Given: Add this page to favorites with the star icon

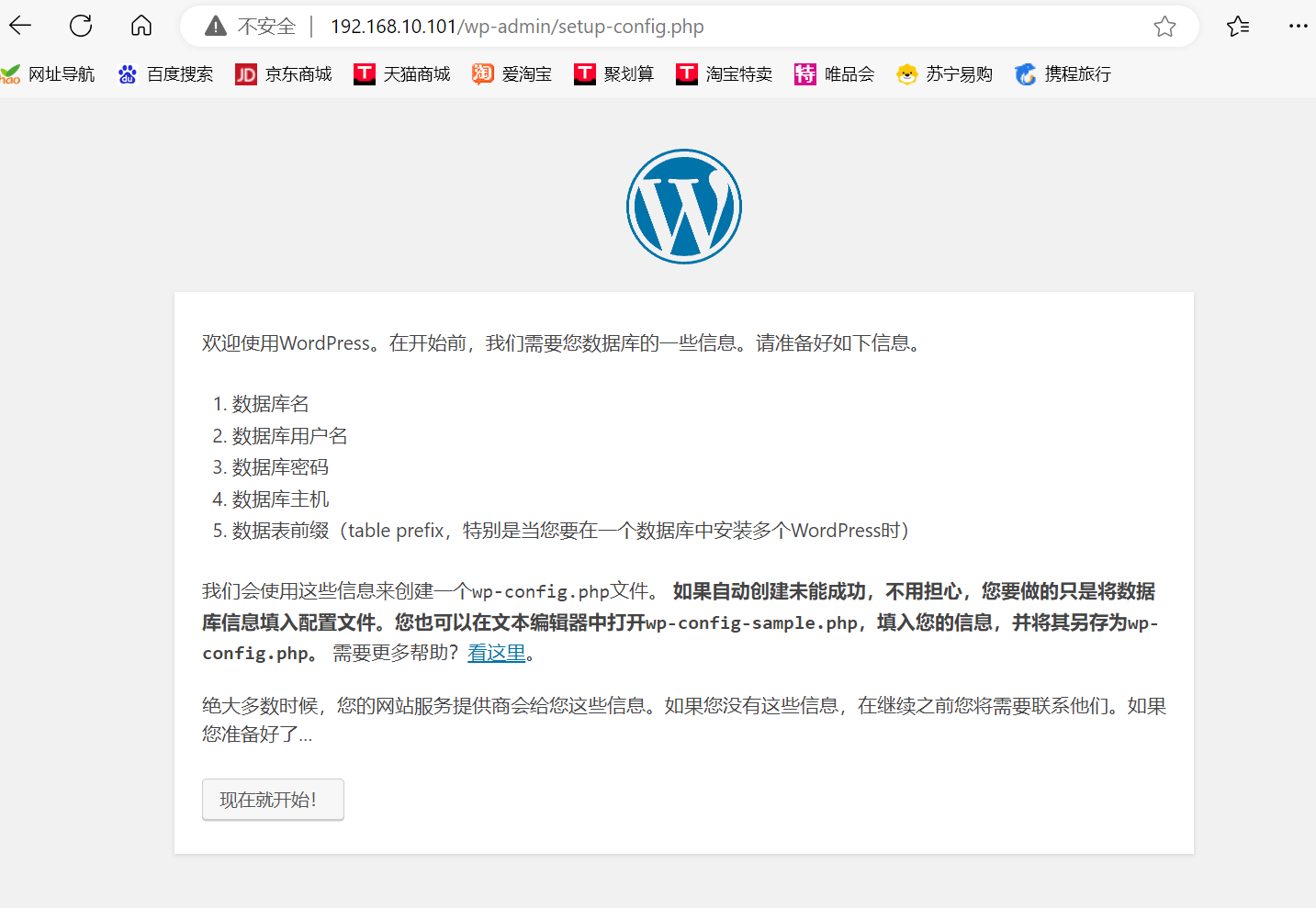Looking at the screenshot, I should point(1164,27).
